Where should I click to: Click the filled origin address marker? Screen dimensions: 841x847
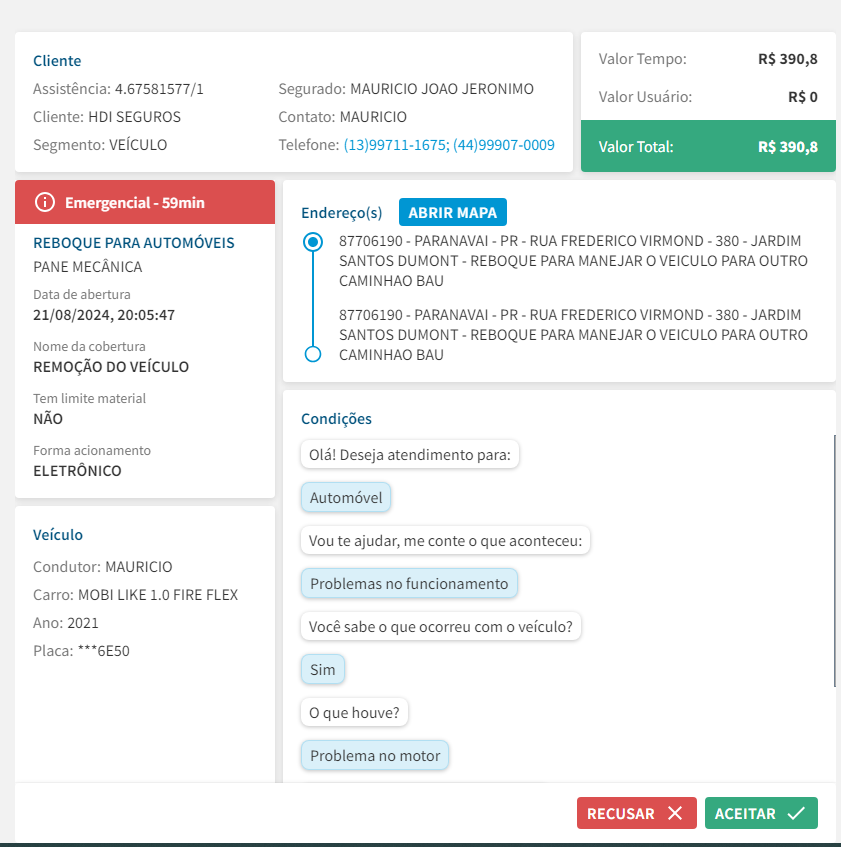pos(313,242)
